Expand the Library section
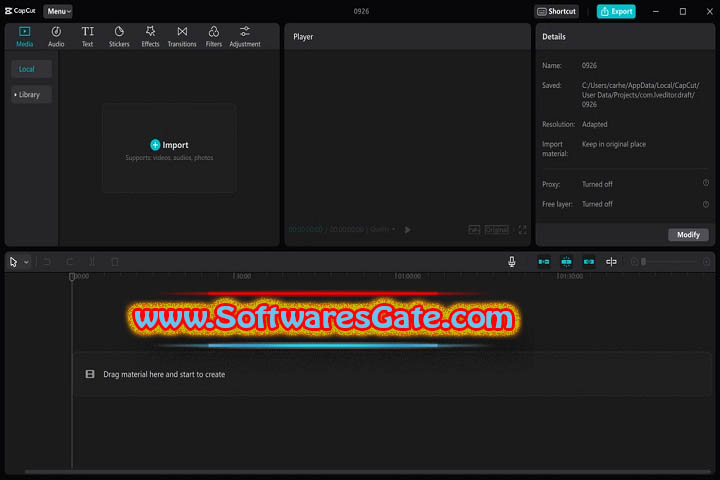 tap(31, 95)
